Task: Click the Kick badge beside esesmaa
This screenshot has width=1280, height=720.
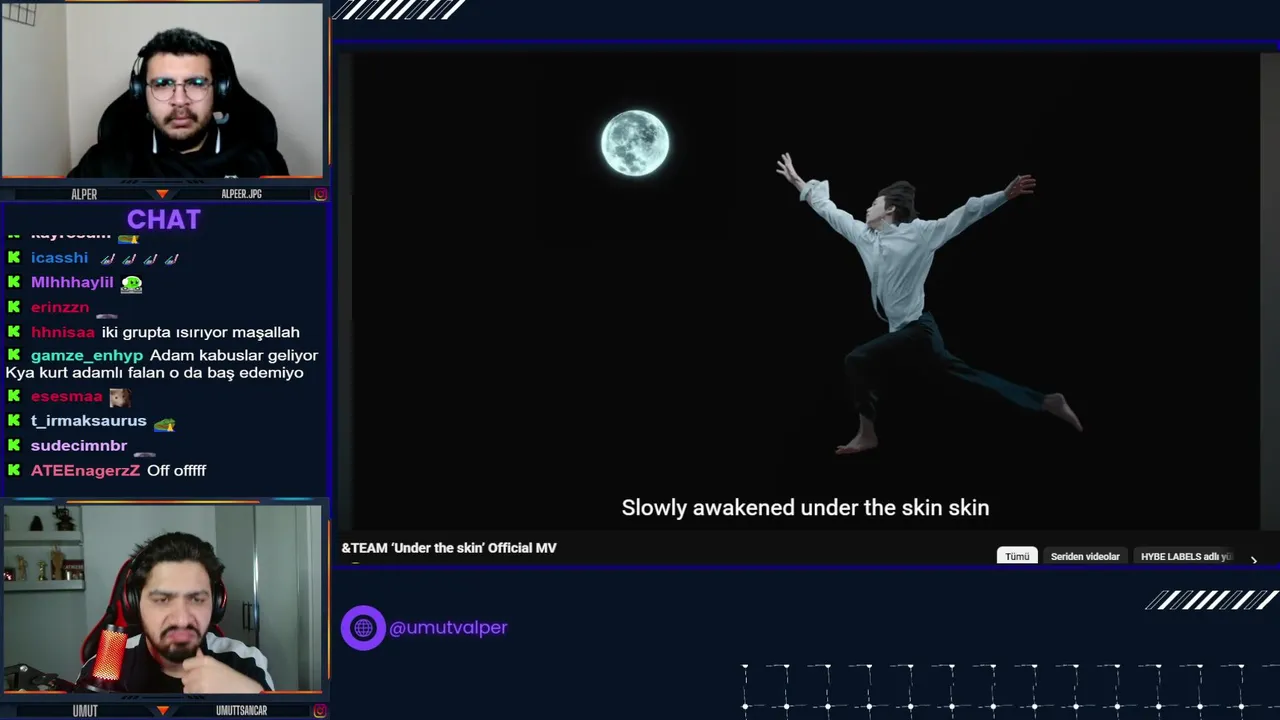Action: coord(14,396)
